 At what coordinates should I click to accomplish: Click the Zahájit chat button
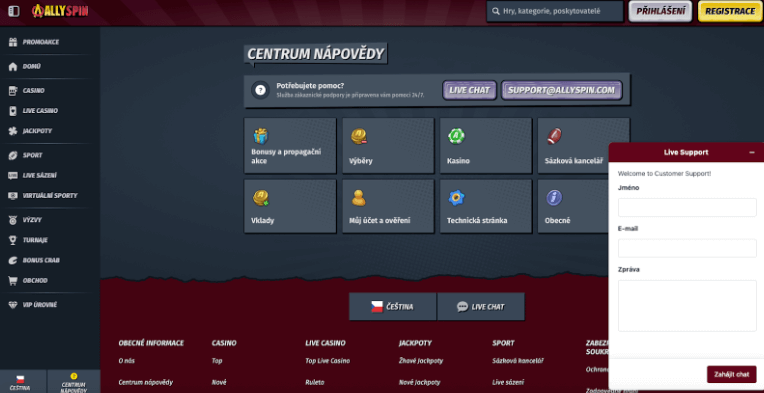tap(731, 374)
